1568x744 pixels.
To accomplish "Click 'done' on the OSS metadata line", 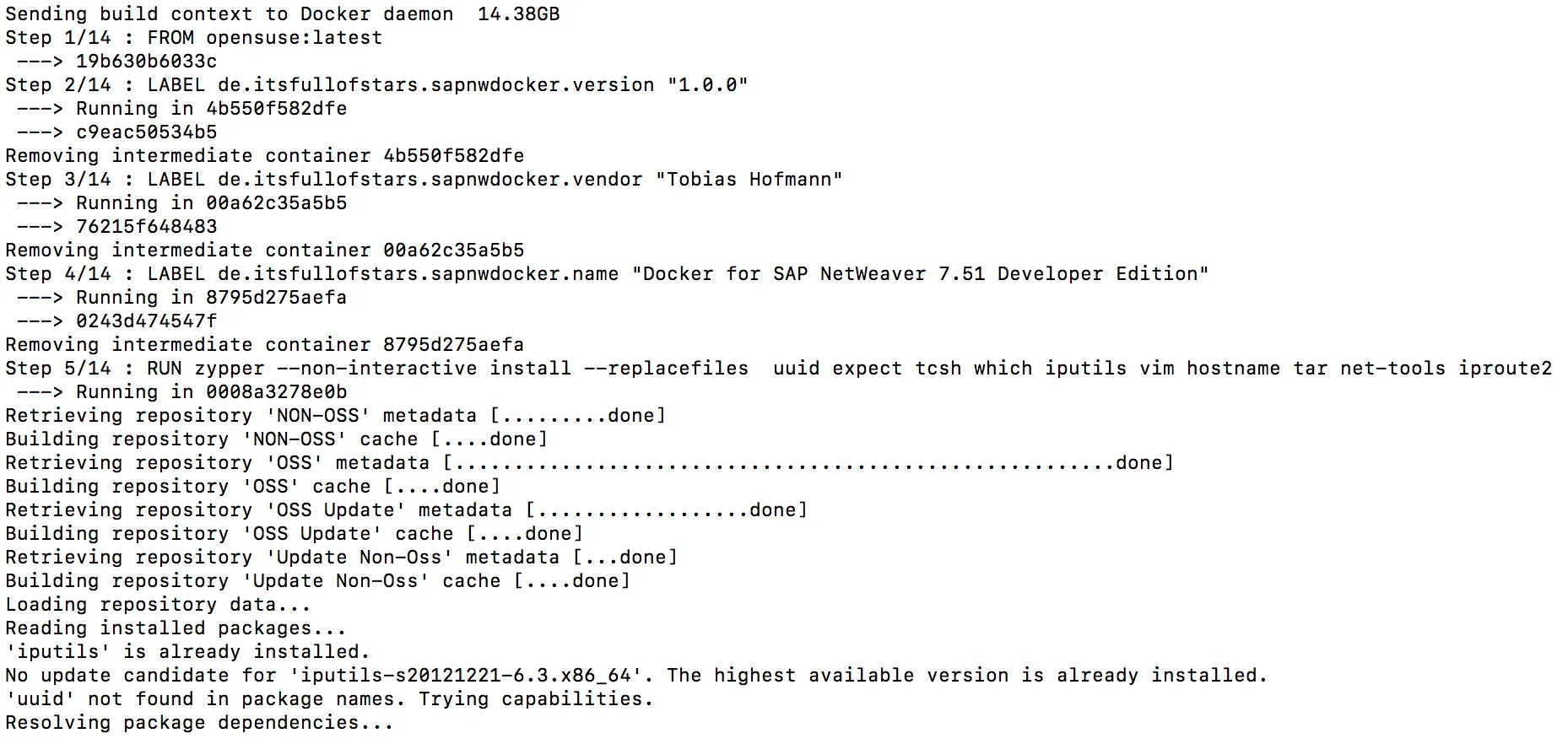I will point(1138,463).
